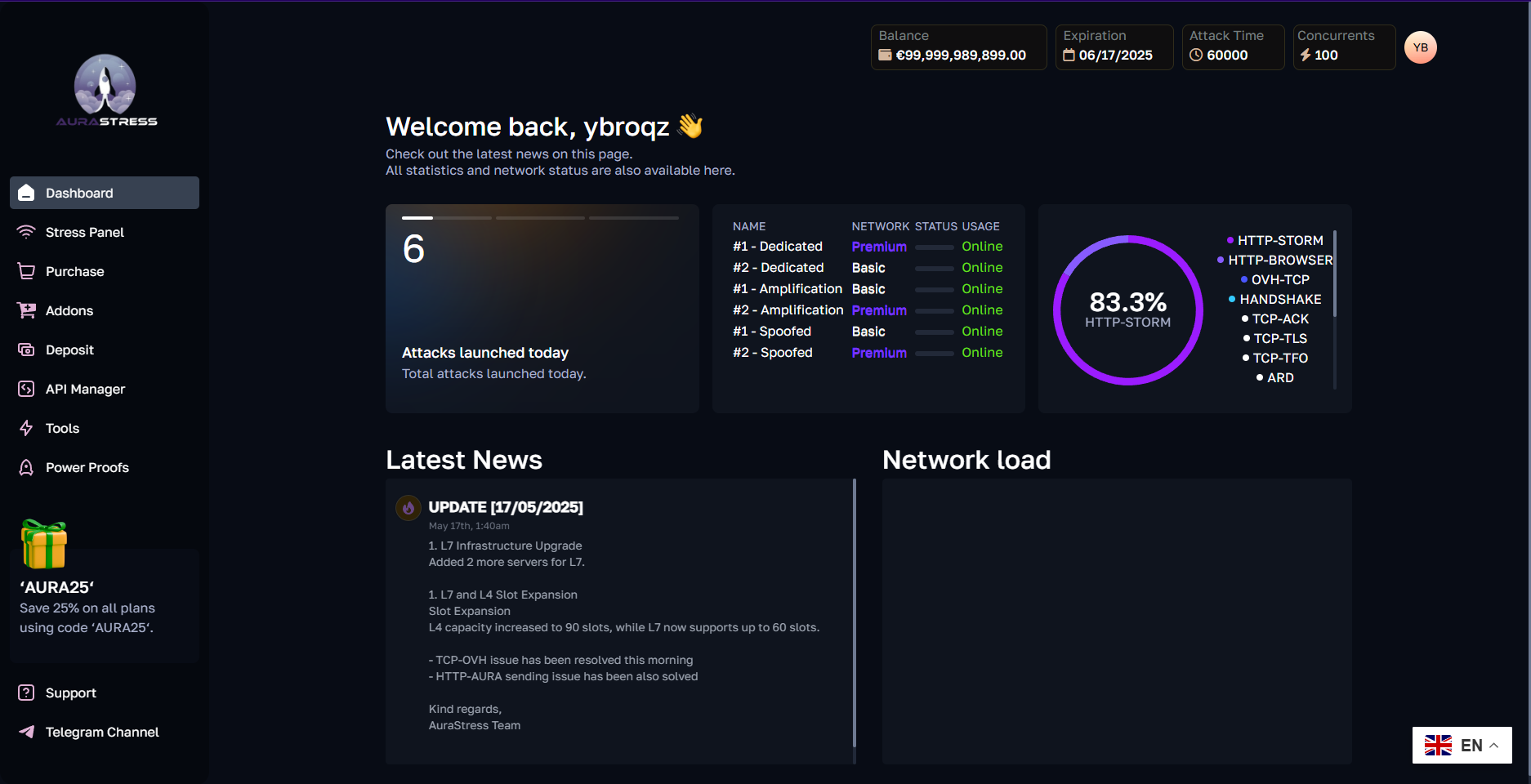Toggle OVH-TCP legend entry
This screenshot has height=784, width=1531.
point(1274,279)
